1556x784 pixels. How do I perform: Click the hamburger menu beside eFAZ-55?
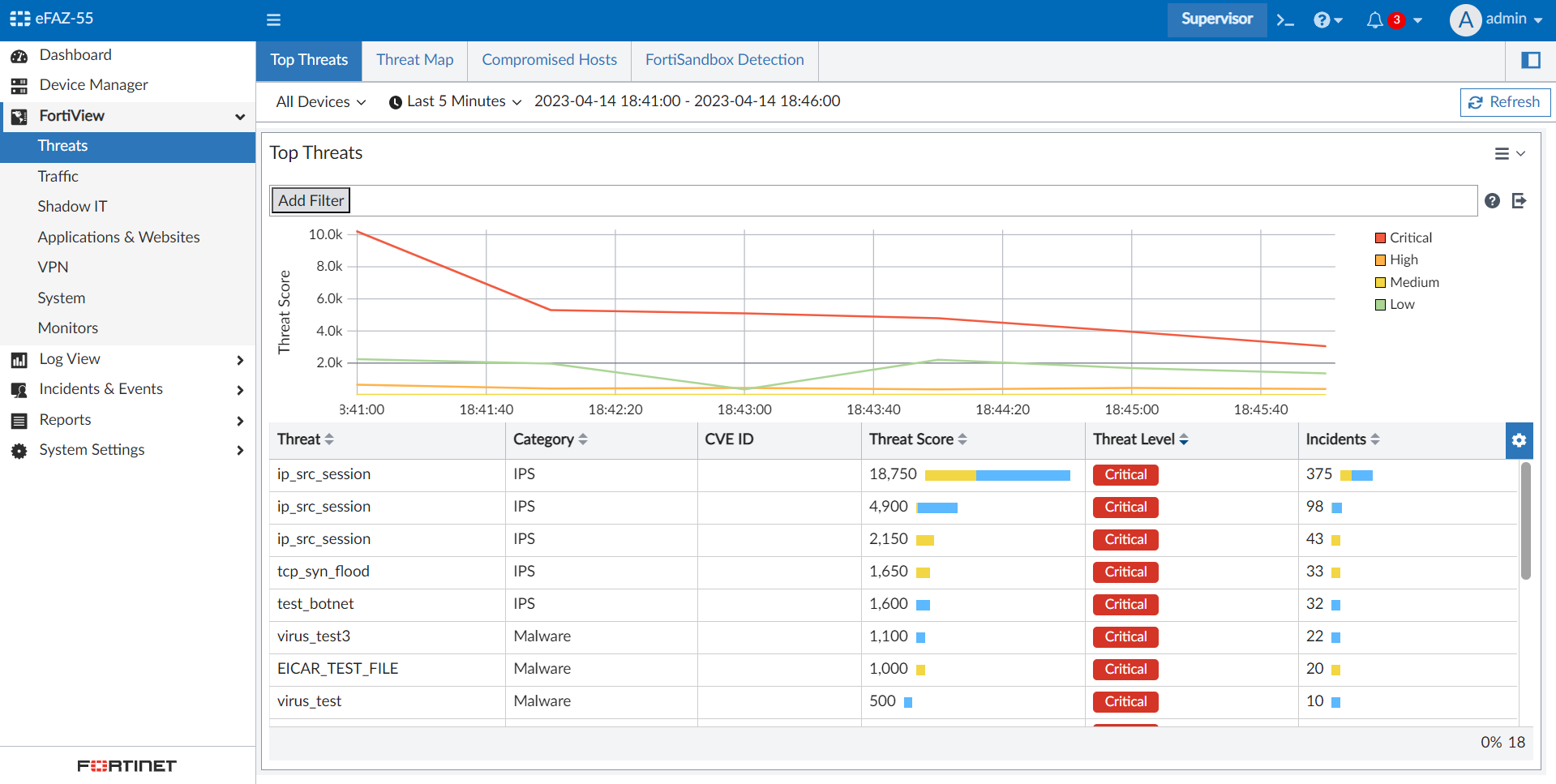(273, 19)
